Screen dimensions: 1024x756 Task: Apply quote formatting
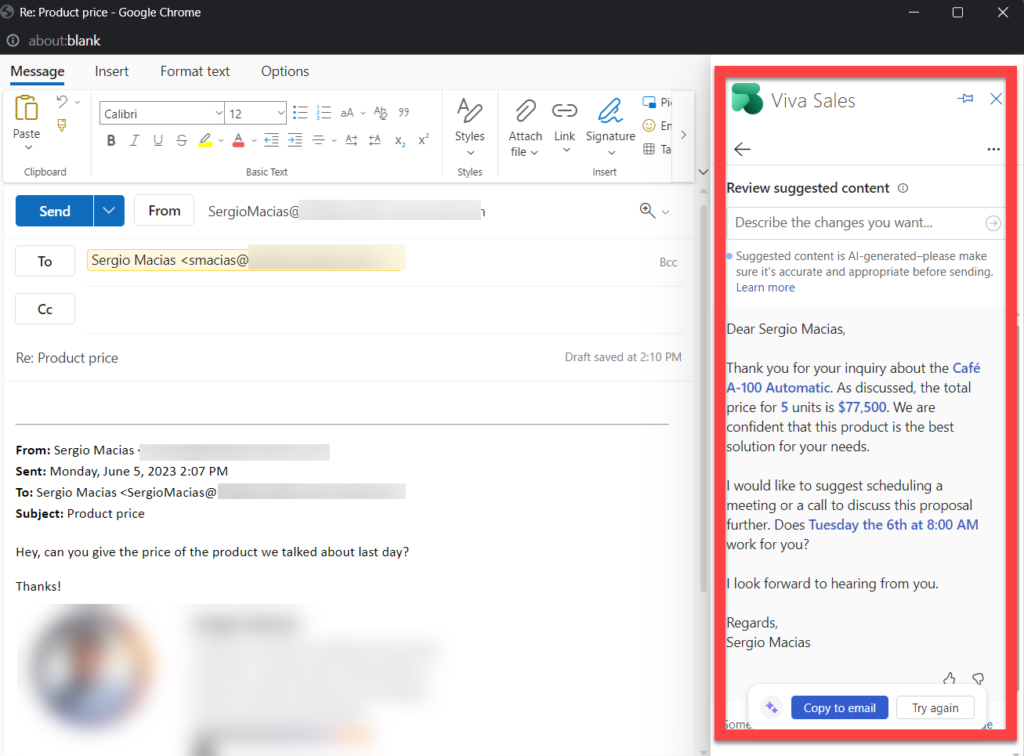[x=404, y=112]
